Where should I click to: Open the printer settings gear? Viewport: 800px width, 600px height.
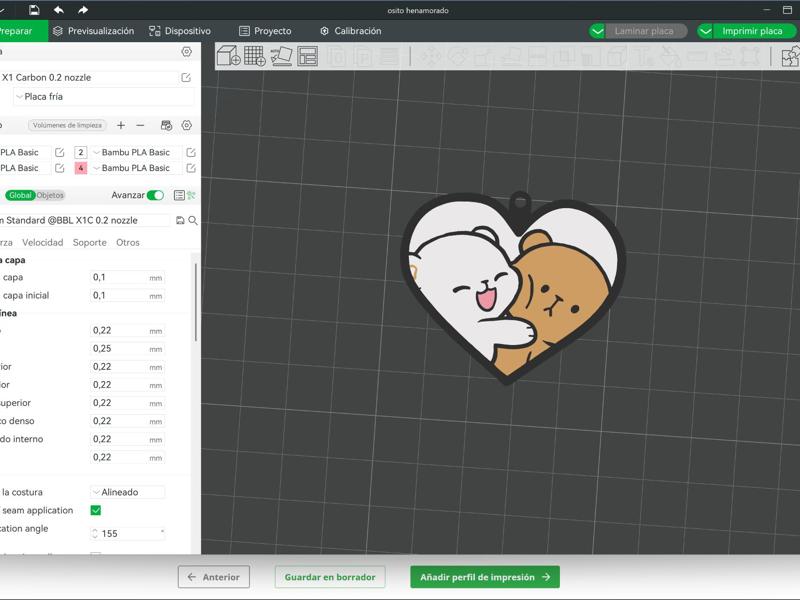coord(187,51)
